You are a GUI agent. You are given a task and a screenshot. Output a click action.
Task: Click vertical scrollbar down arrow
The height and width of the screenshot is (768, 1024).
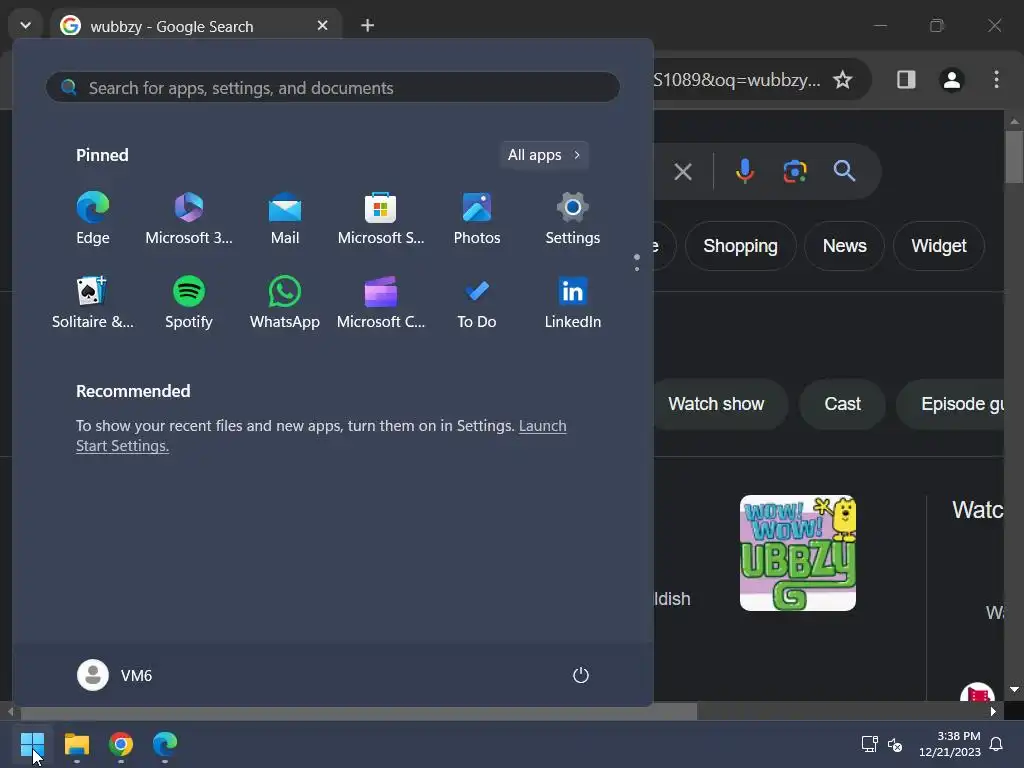(x=1014, y=689)
